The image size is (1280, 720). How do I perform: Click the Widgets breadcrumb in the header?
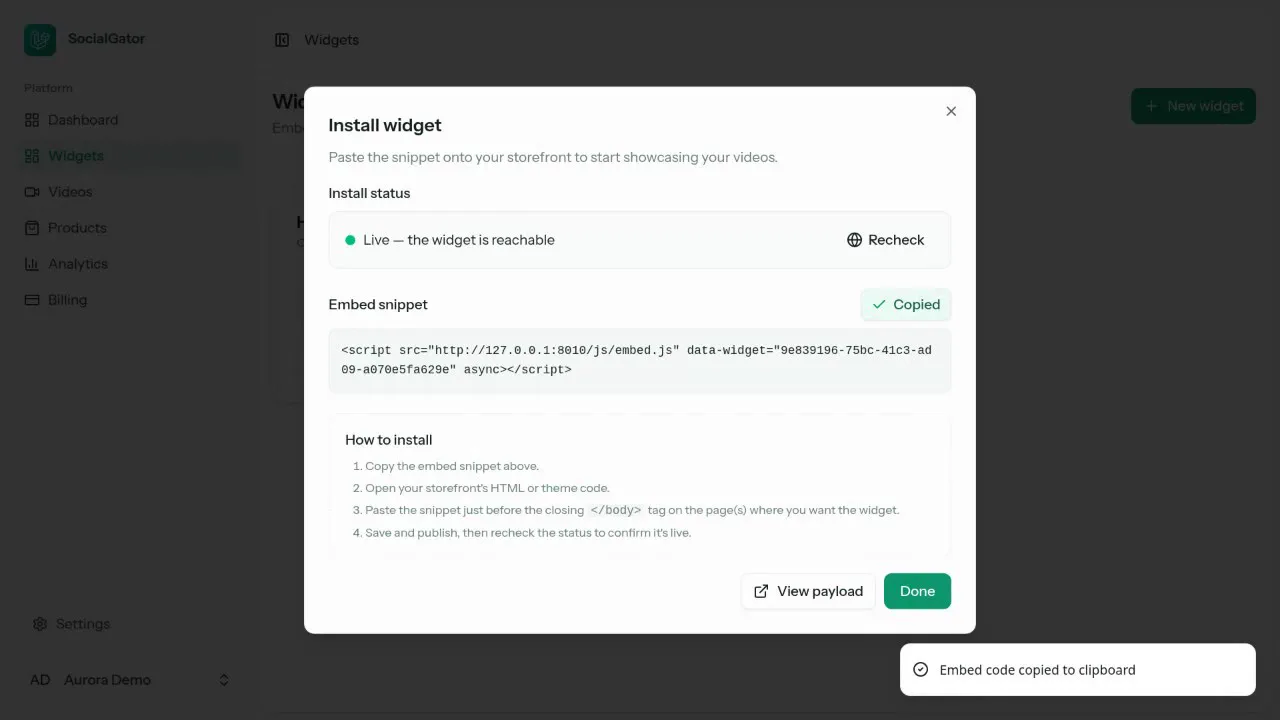coord(331,40)
